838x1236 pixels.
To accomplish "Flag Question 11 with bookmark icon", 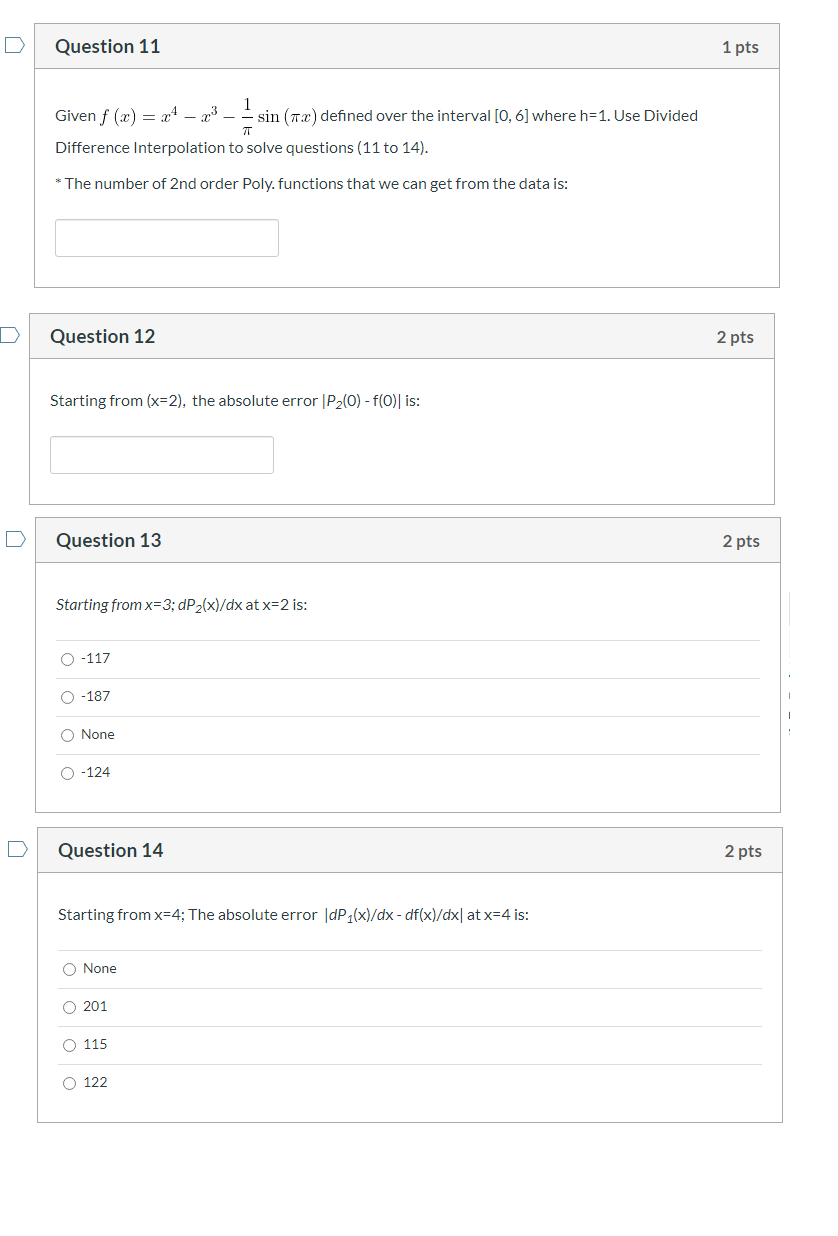I will pyautogui.click(x=14, y=45).
